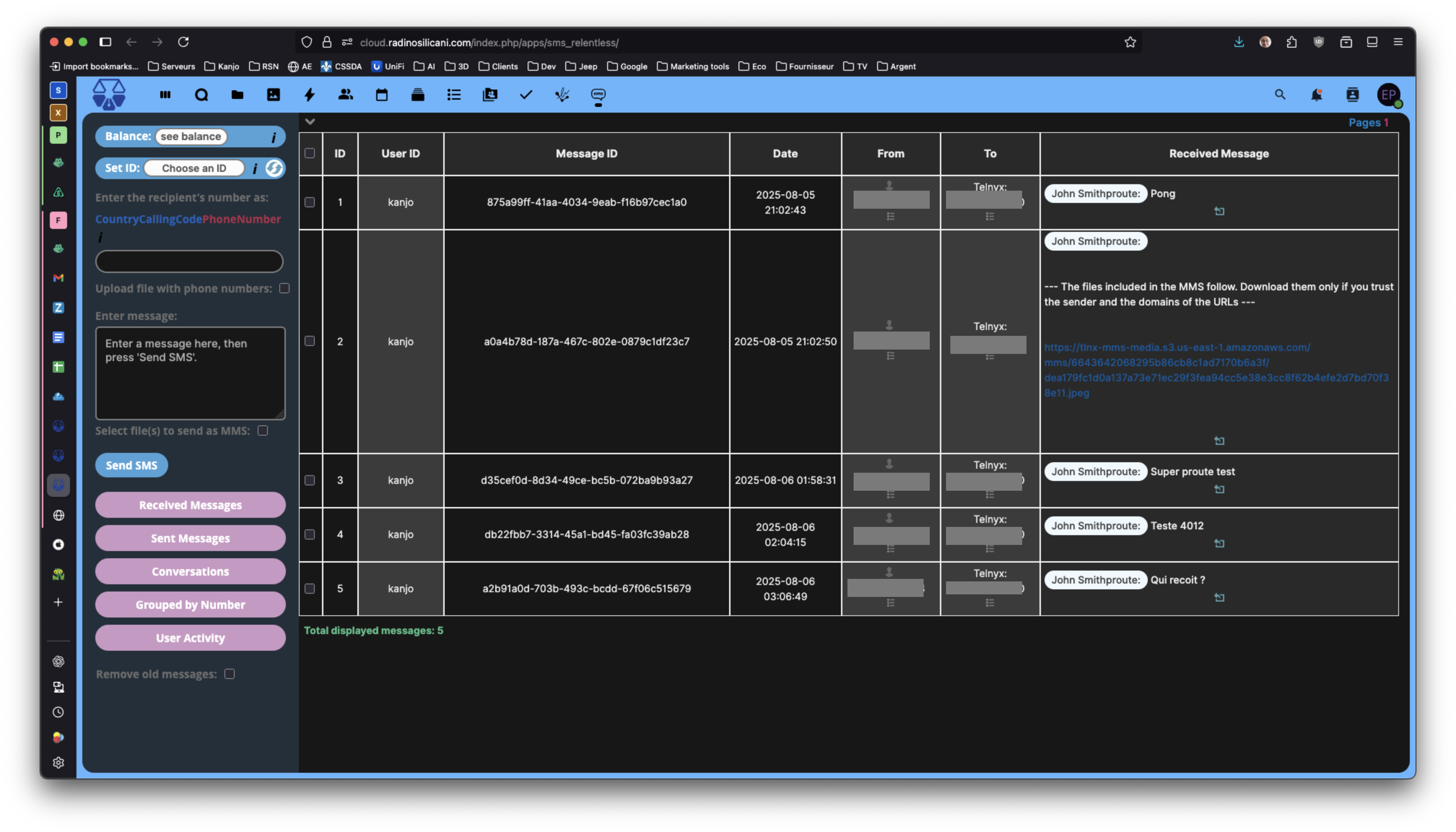Open the Choose an ID dropdown
The width and height of the screenshot is (1456, 832).
194,168
